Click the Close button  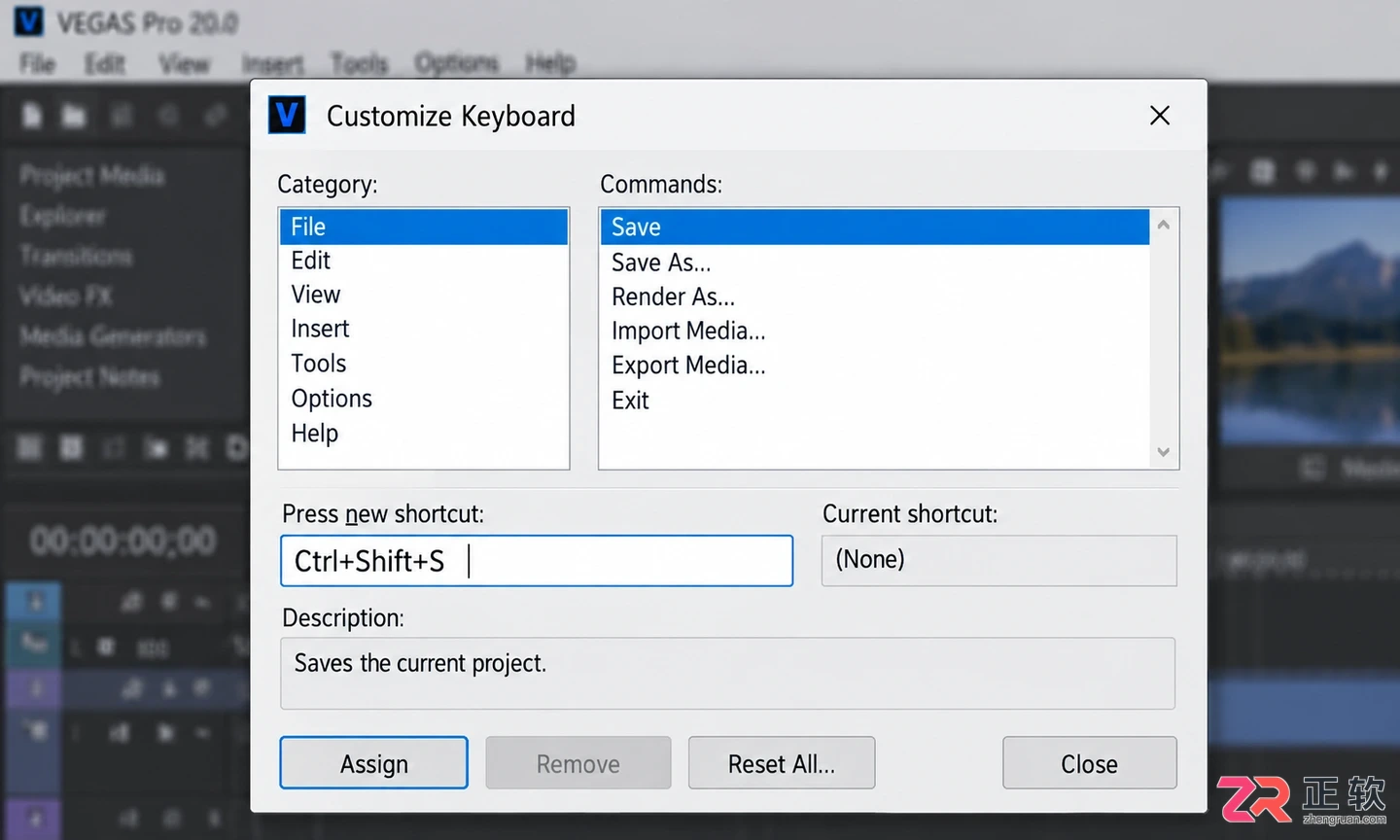1089,763
